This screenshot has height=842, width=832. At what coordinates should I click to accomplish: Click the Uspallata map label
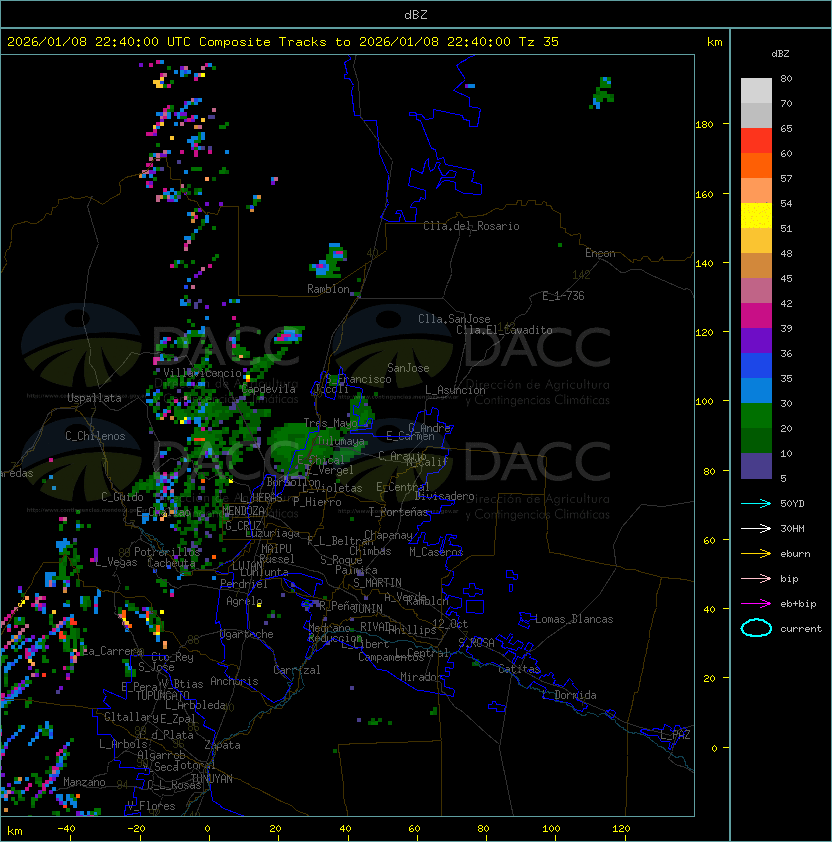coord(94,398)
